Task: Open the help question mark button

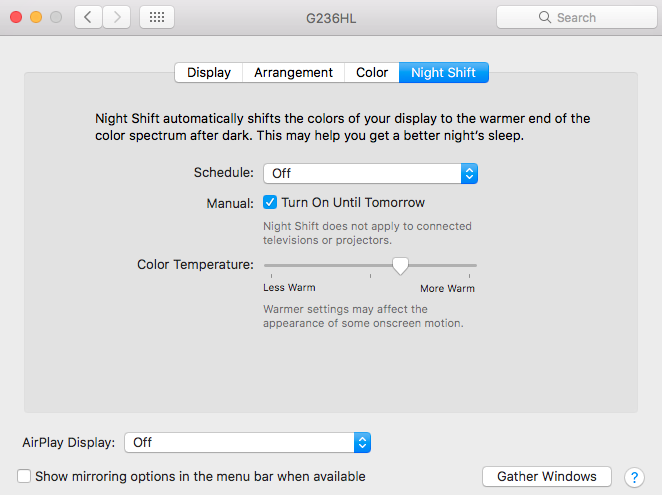Action: pyautogui.click(x=633, y=477)
